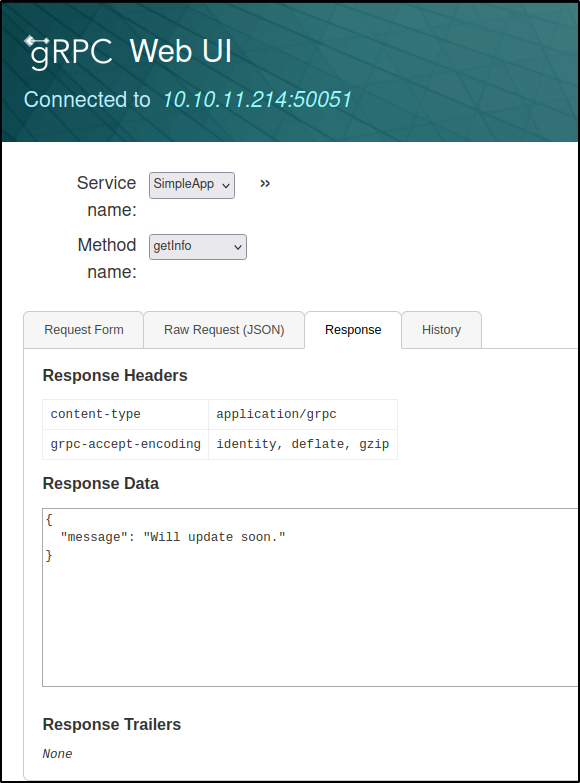Image resolution: width=580 pixels, height=783 pixels.
Task: Switch to the Request Form tab
Action: pyautogui.click(x=84, y=330)
